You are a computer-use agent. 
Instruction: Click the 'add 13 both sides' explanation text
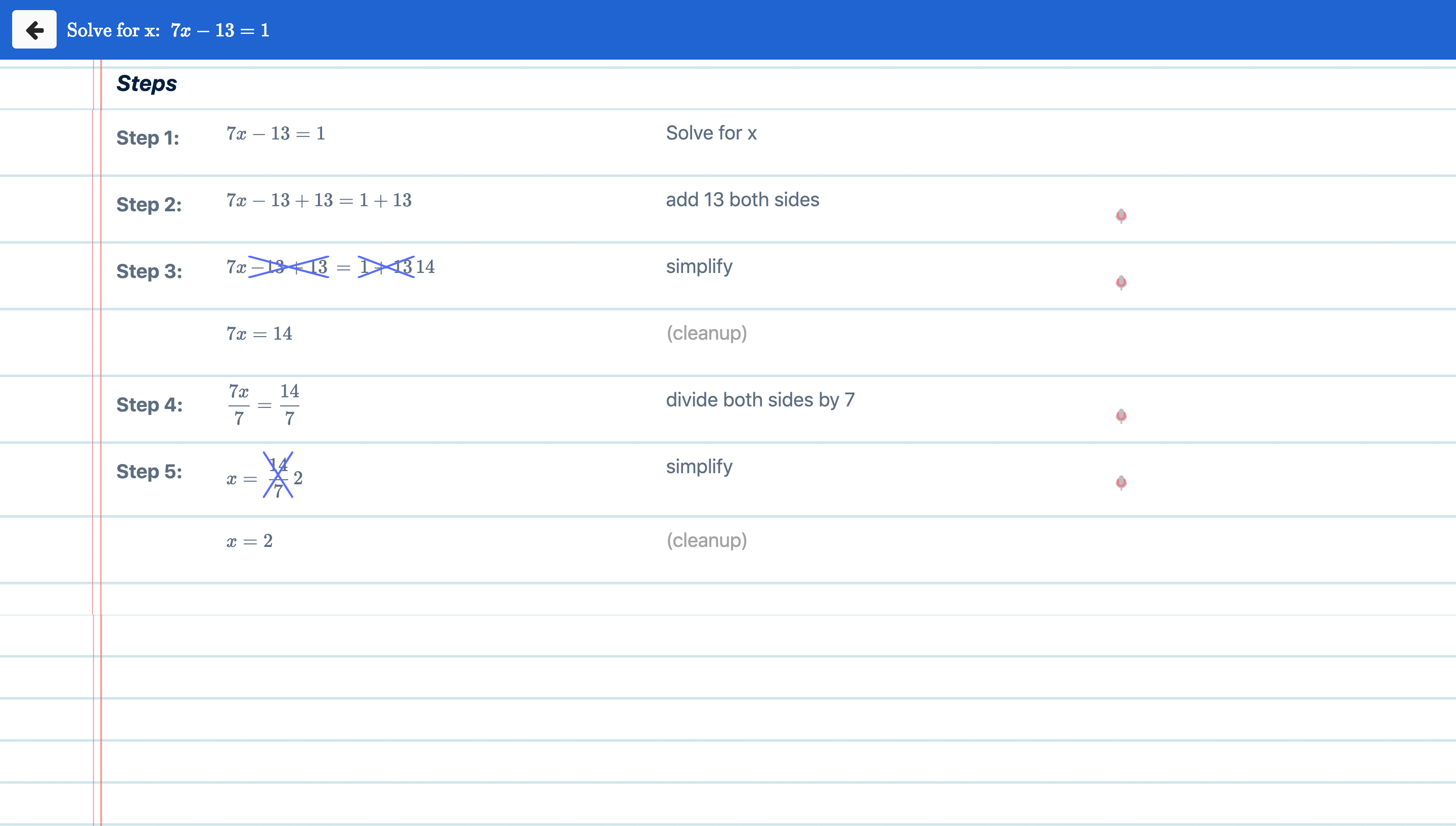[743, 200]
